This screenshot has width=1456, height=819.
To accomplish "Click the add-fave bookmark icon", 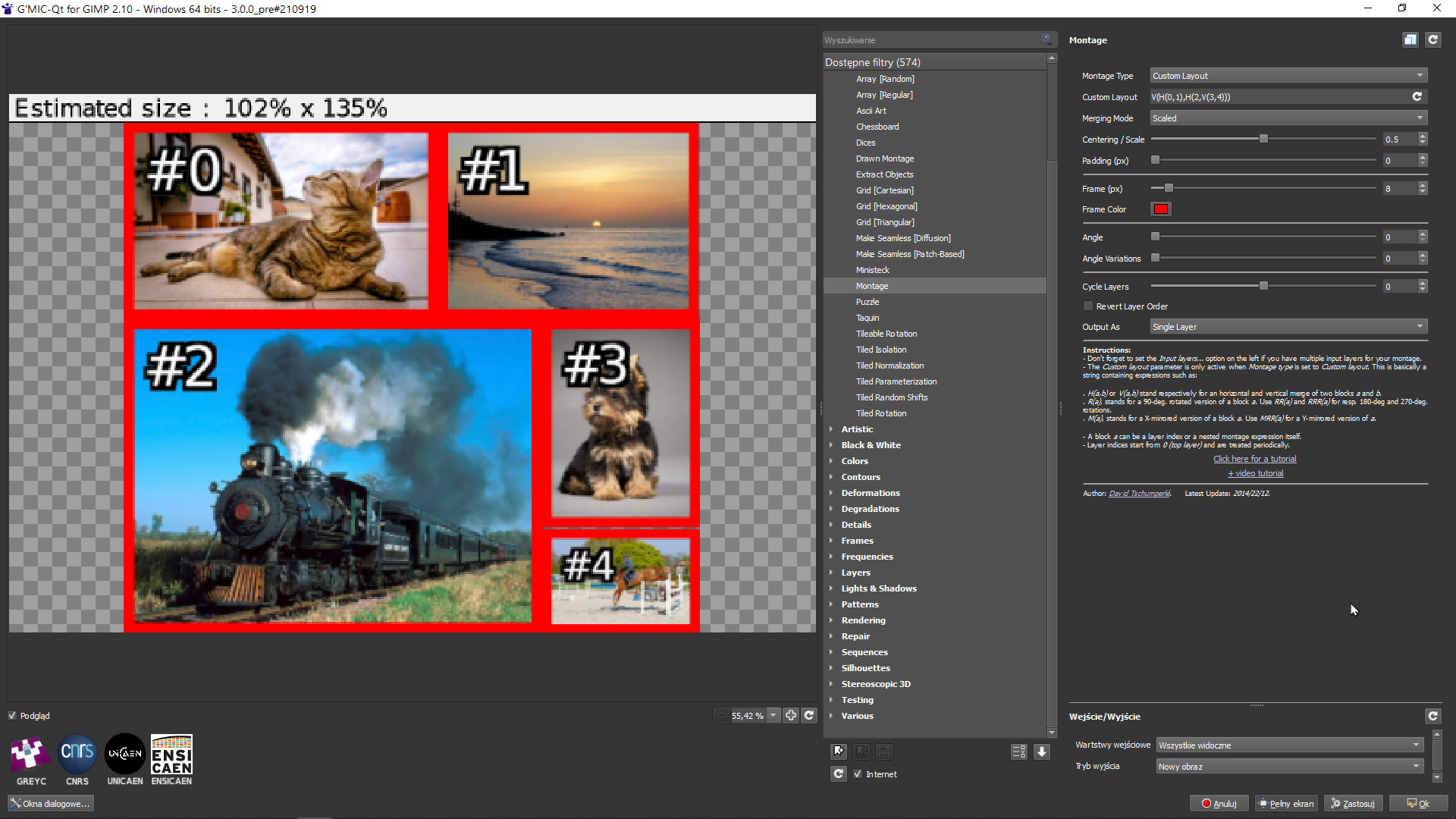I will point(839,752).
